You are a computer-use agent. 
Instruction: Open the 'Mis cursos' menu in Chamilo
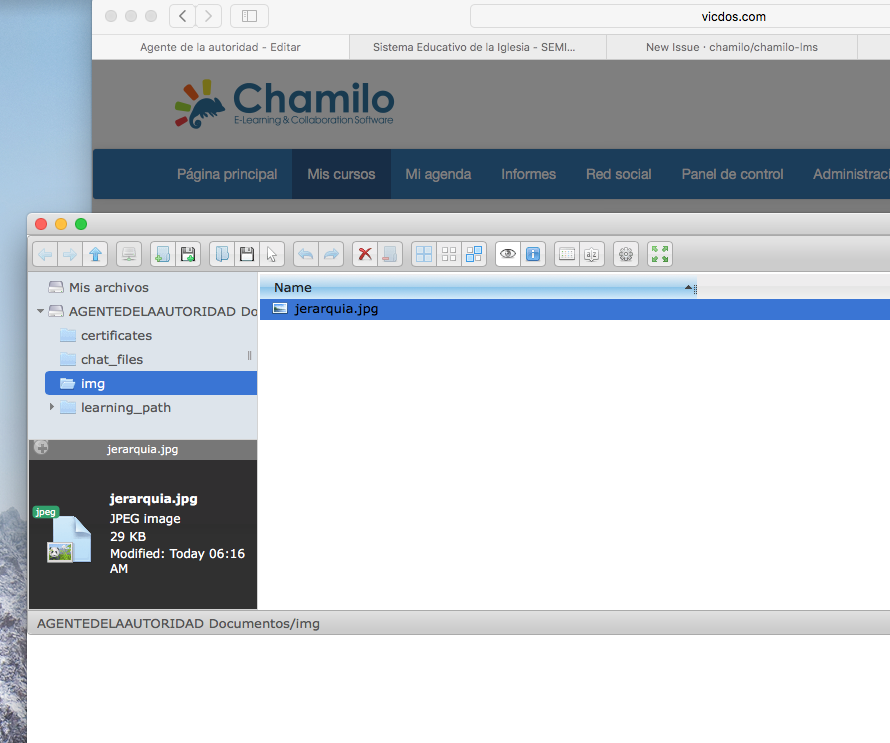pos(341,173)
